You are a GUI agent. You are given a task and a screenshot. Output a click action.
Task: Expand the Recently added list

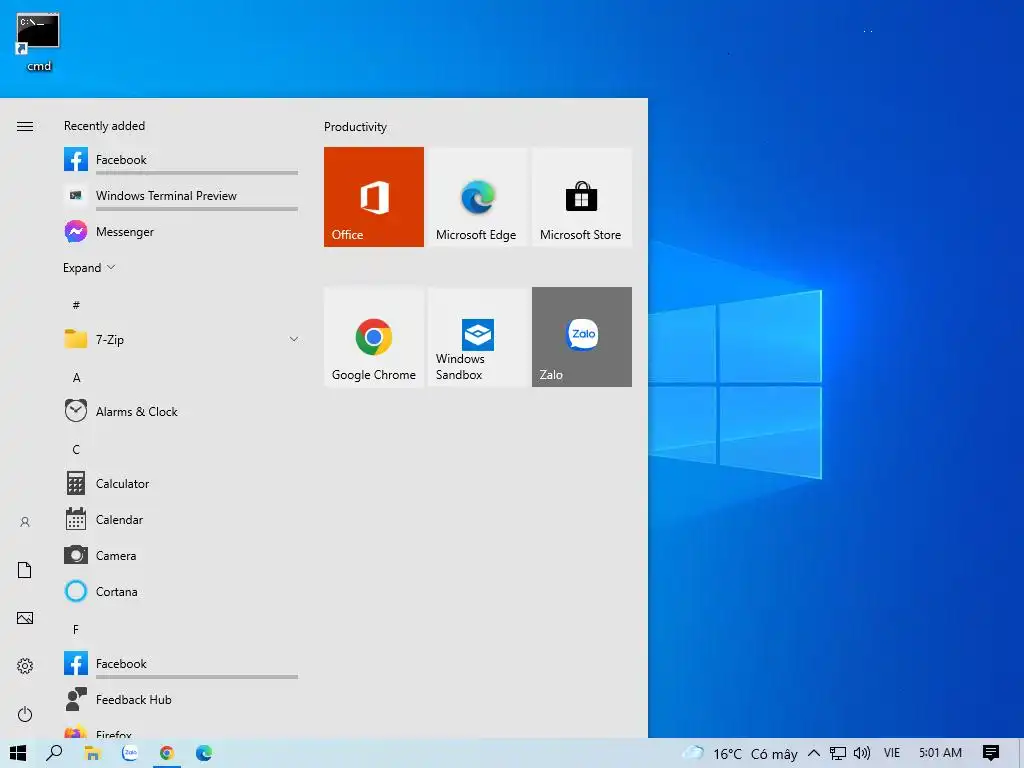coord(89,268)
